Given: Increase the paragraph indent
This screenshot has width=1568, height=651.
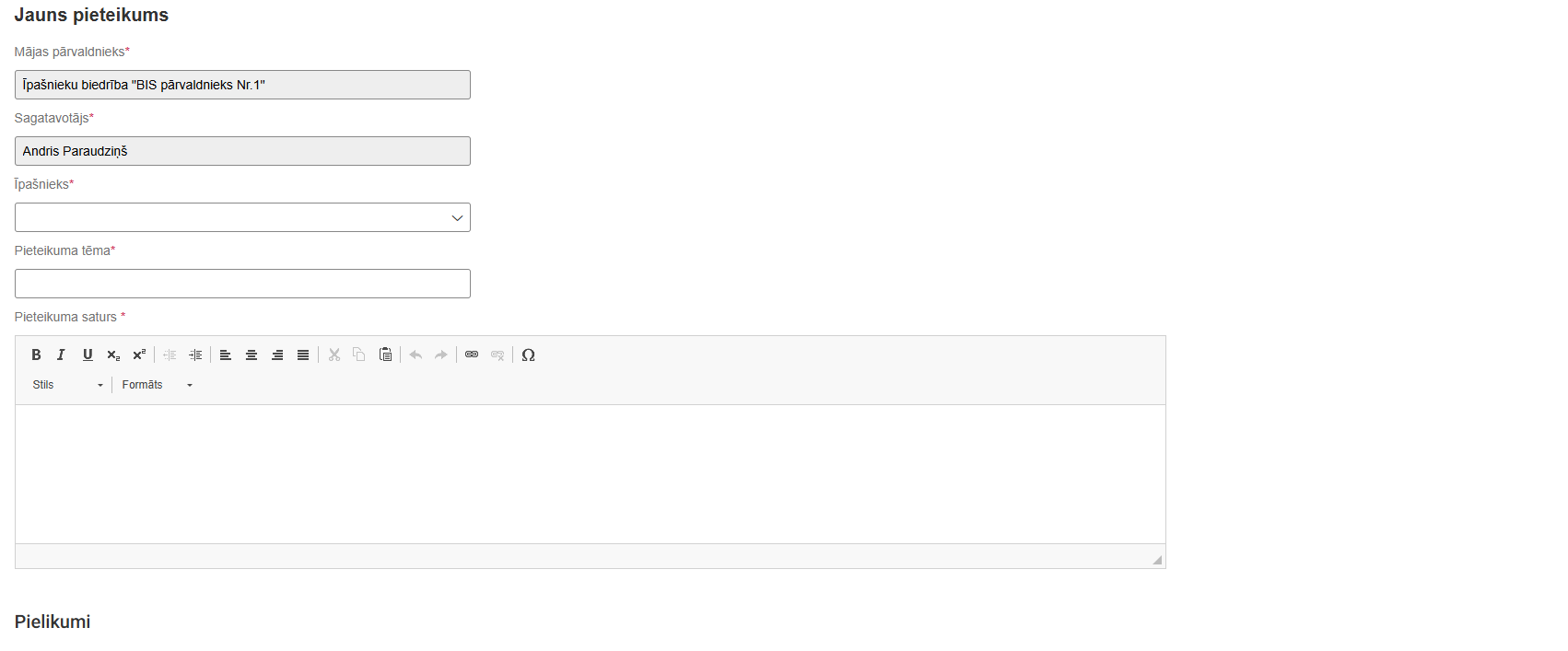Looking at the screenshot, I should 195,355.
